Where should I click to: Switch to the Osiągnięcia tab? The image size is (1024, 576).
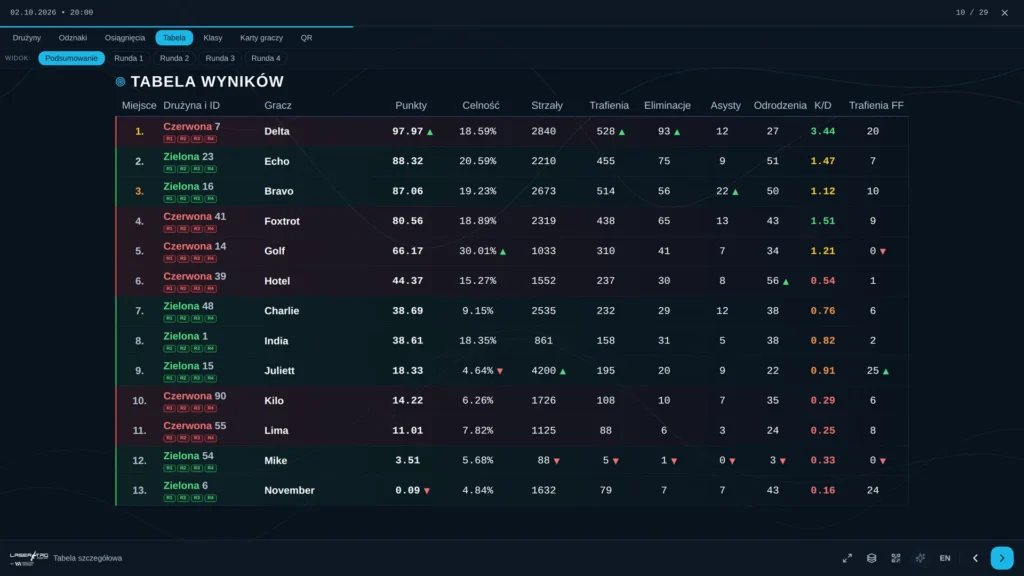coord(125,38)
